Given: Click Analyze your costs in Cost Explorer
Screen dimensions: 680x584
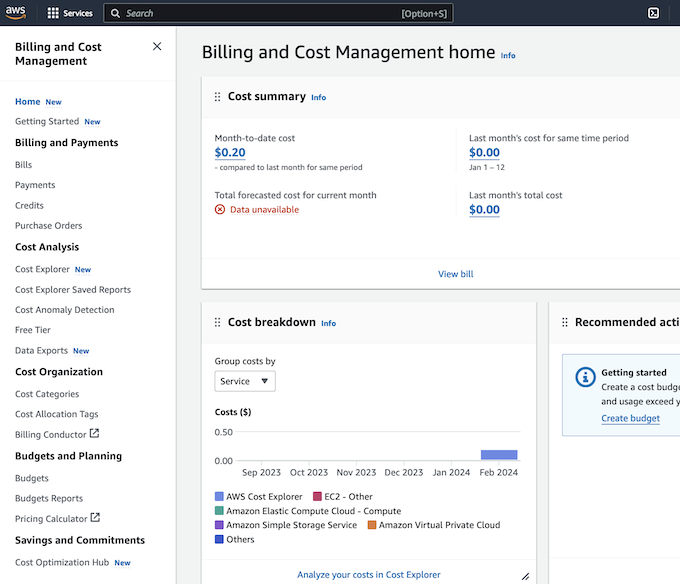Looking at the screenshot, I should tap(368, 575).
